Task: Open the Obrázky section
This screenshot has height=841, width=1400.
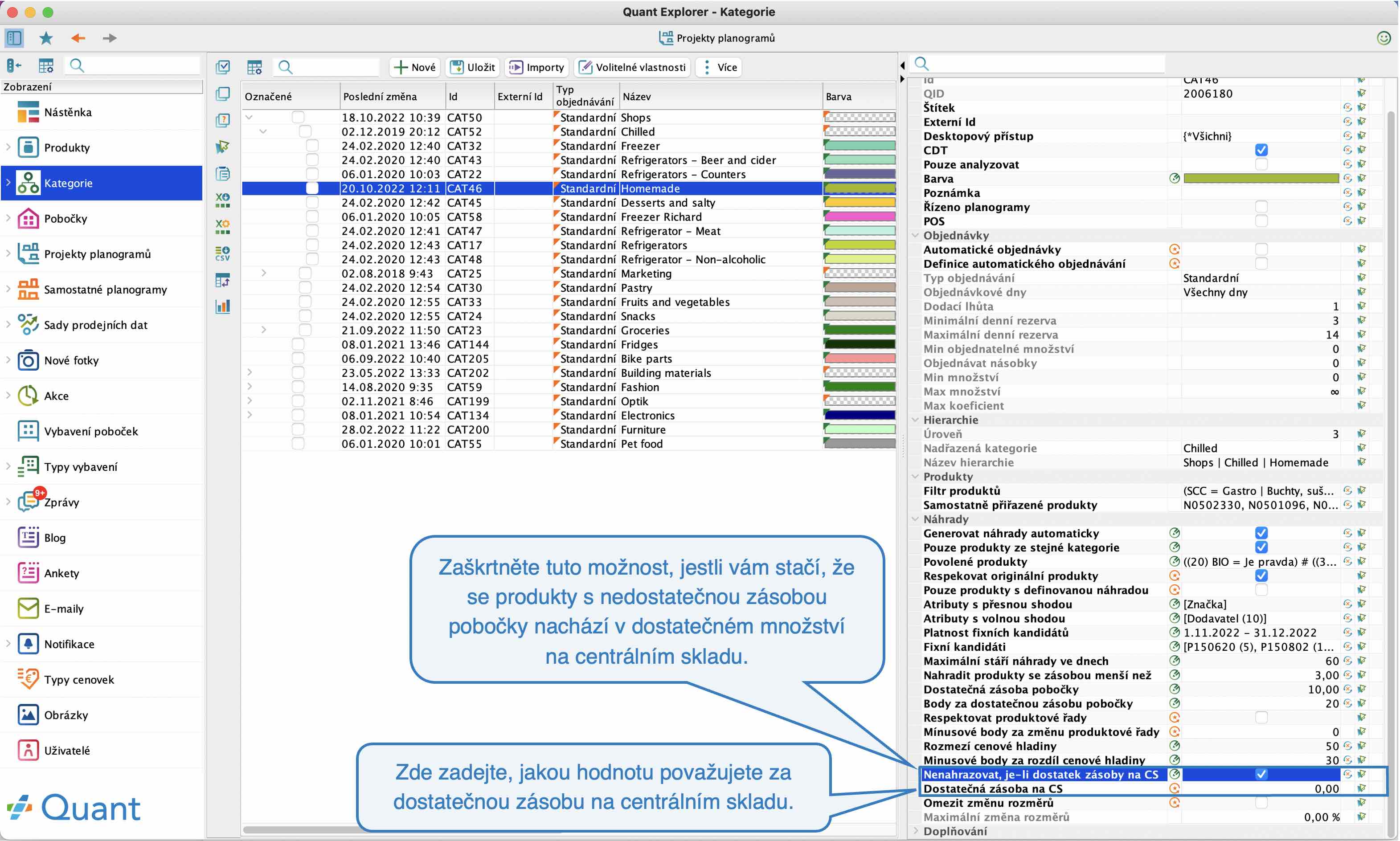Action: [102, 715]
